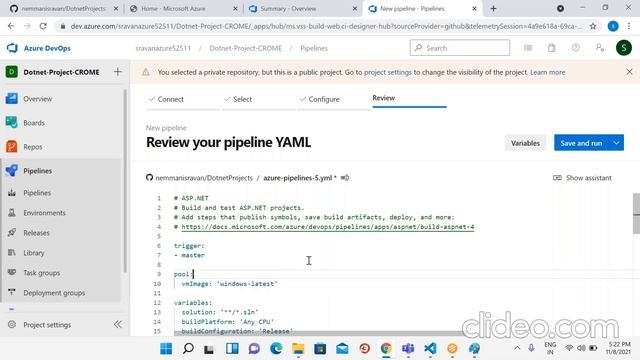Open Library under Pipelines
Viewport: 640px width, 360px height.
coord(33,253)
